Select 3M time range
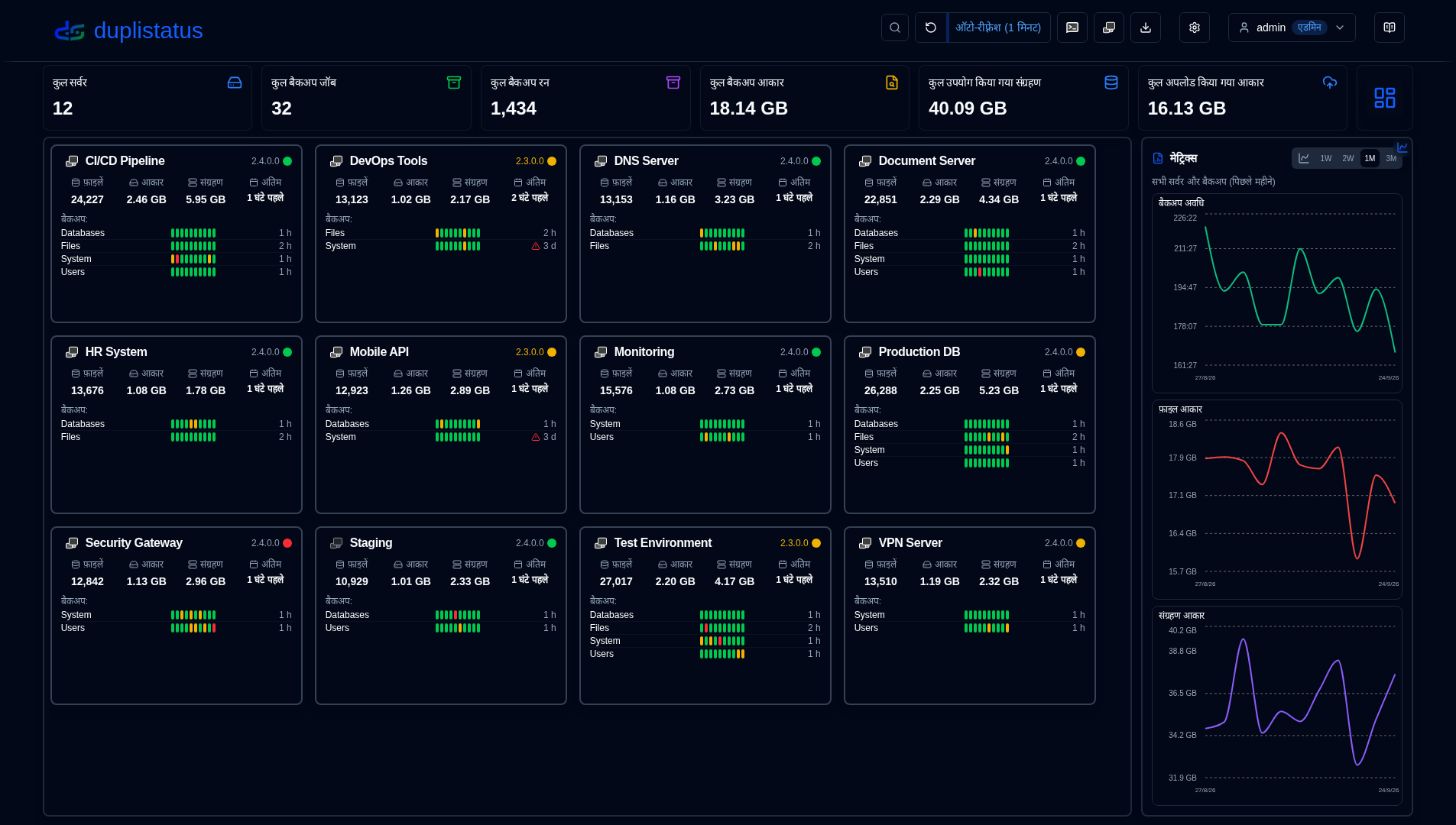 tap(1391, 158)
